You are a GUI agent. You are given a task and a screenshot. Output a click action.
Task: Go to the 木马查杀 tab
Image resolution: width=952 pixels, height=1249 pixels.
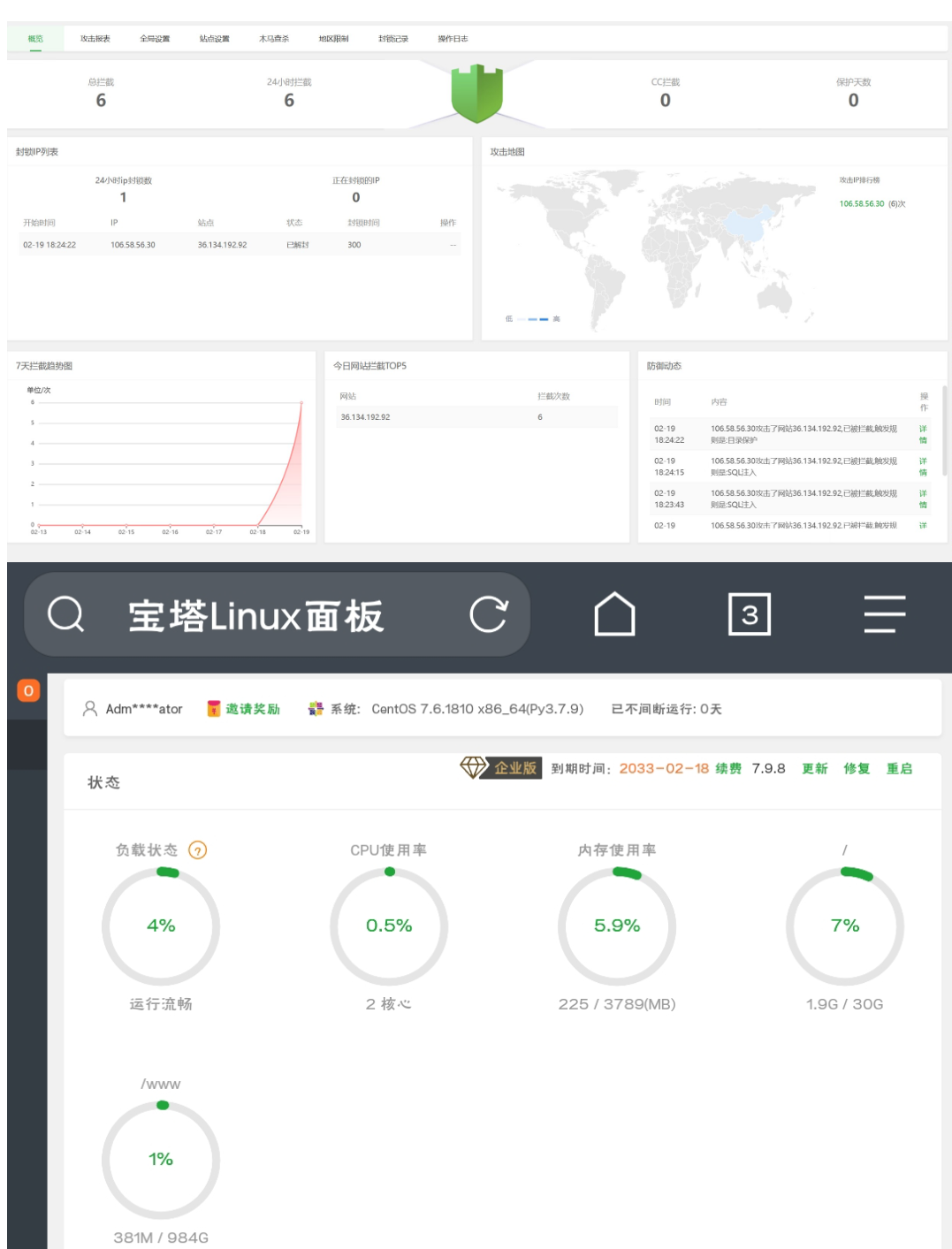click(x=274, y=39)
